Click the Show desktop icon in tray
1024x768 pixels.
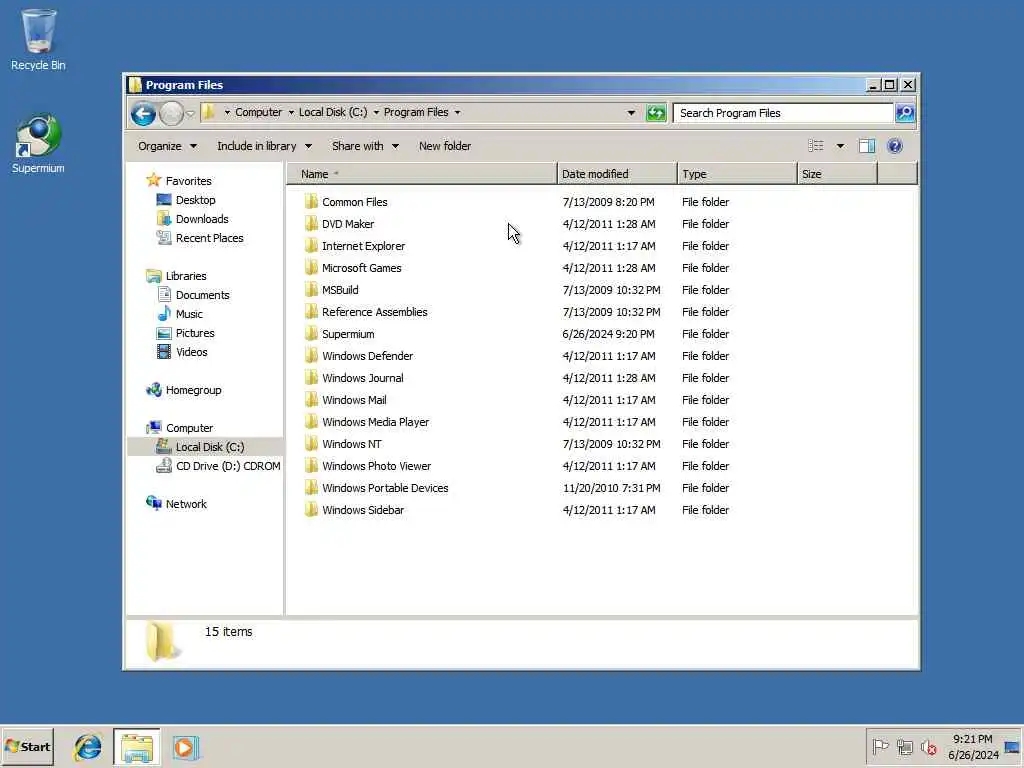[x=1012, y=746]
